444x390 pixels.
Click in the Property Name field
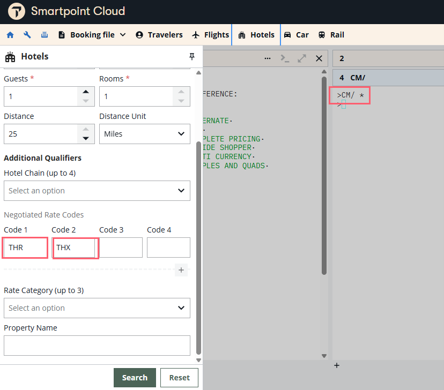[x=97, y=345]
